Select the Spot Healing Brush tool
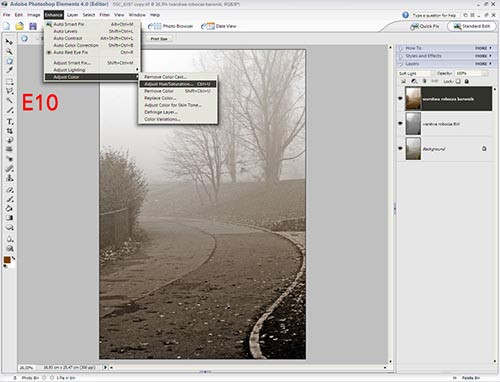 [x=9, y=169]
